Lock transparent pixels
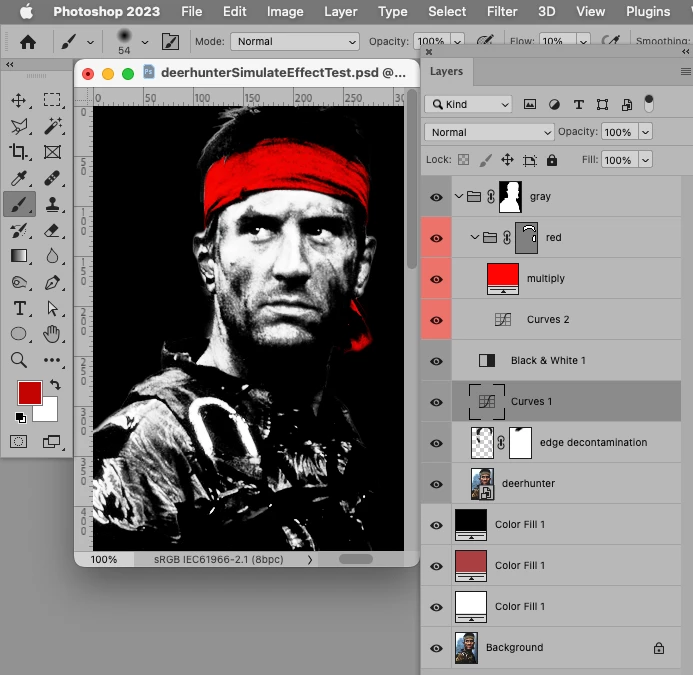The width and height of the screenshot is (693, 675). coord(463,160)
